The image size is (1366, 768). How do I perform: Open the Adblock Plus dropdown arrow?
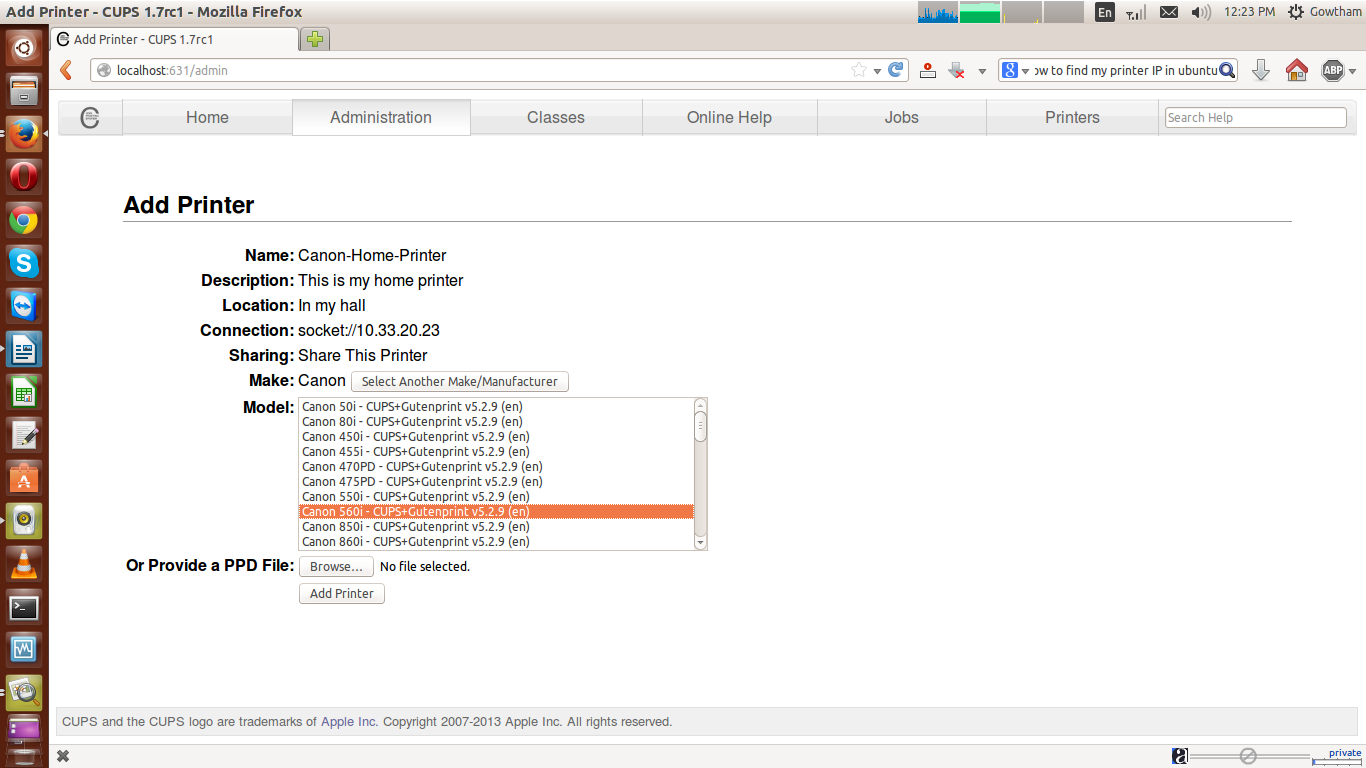pyautogui.click(x=1352, y=71)
